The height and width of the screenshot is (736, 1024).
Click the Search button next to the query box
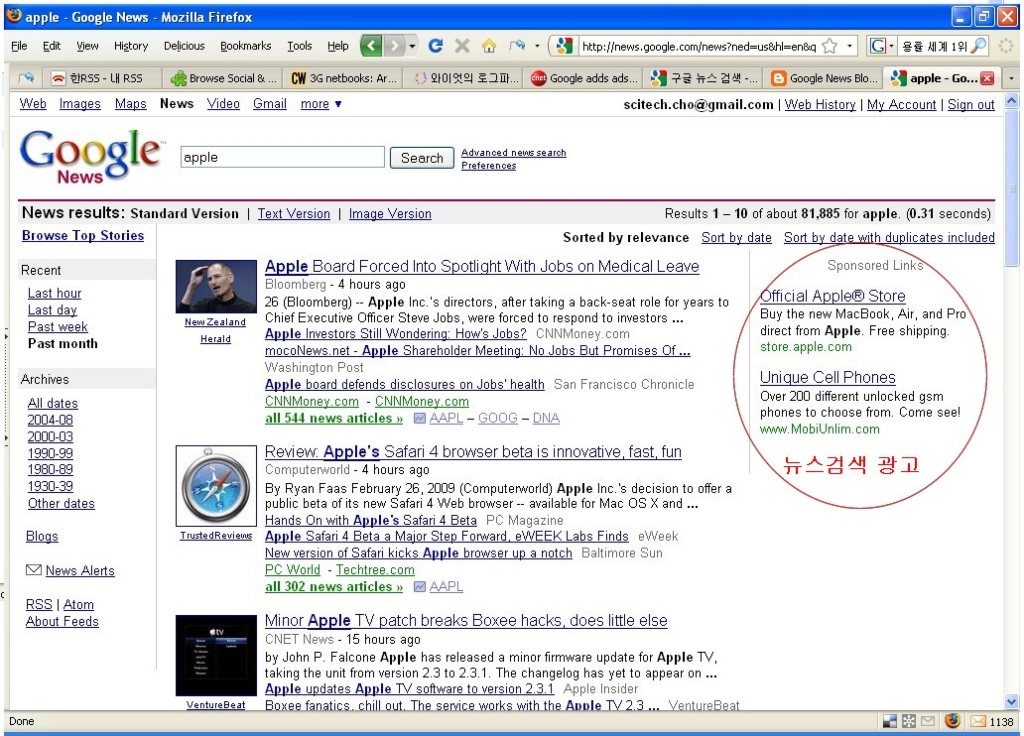tap(422, 158)
